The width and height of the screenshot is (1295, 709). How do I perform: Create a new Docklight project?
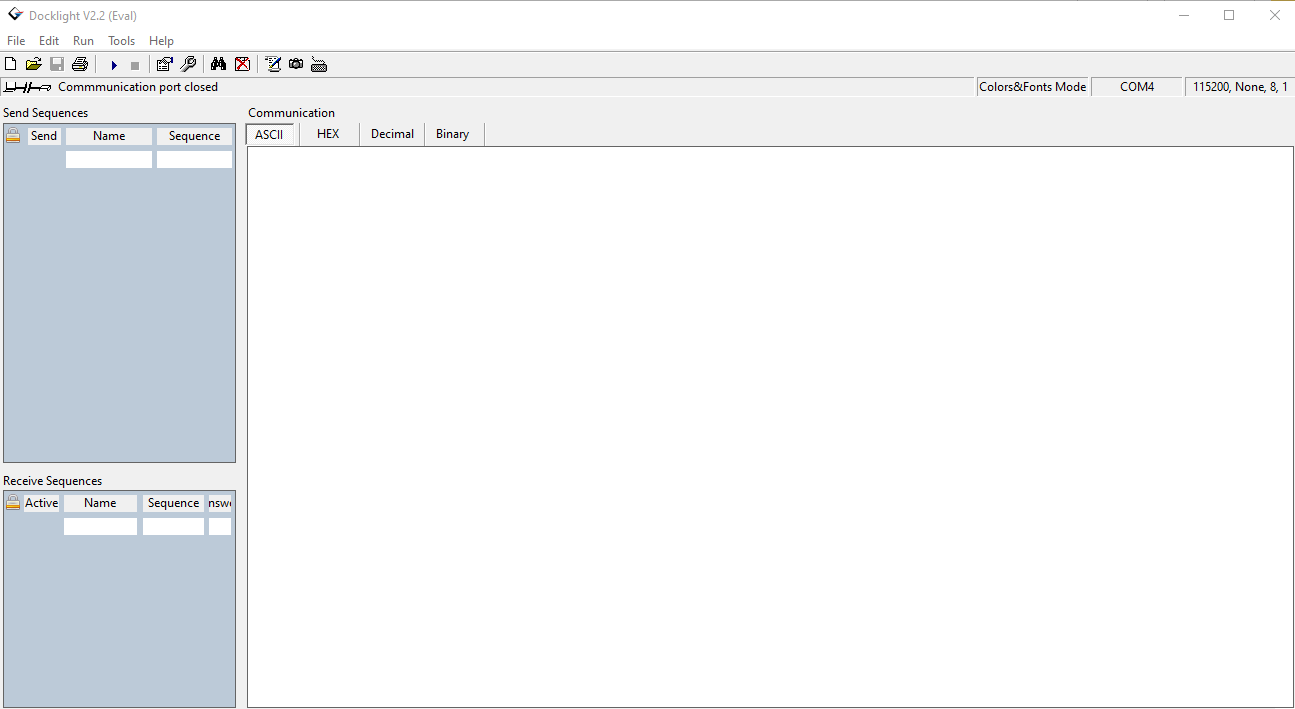(10, 63)
